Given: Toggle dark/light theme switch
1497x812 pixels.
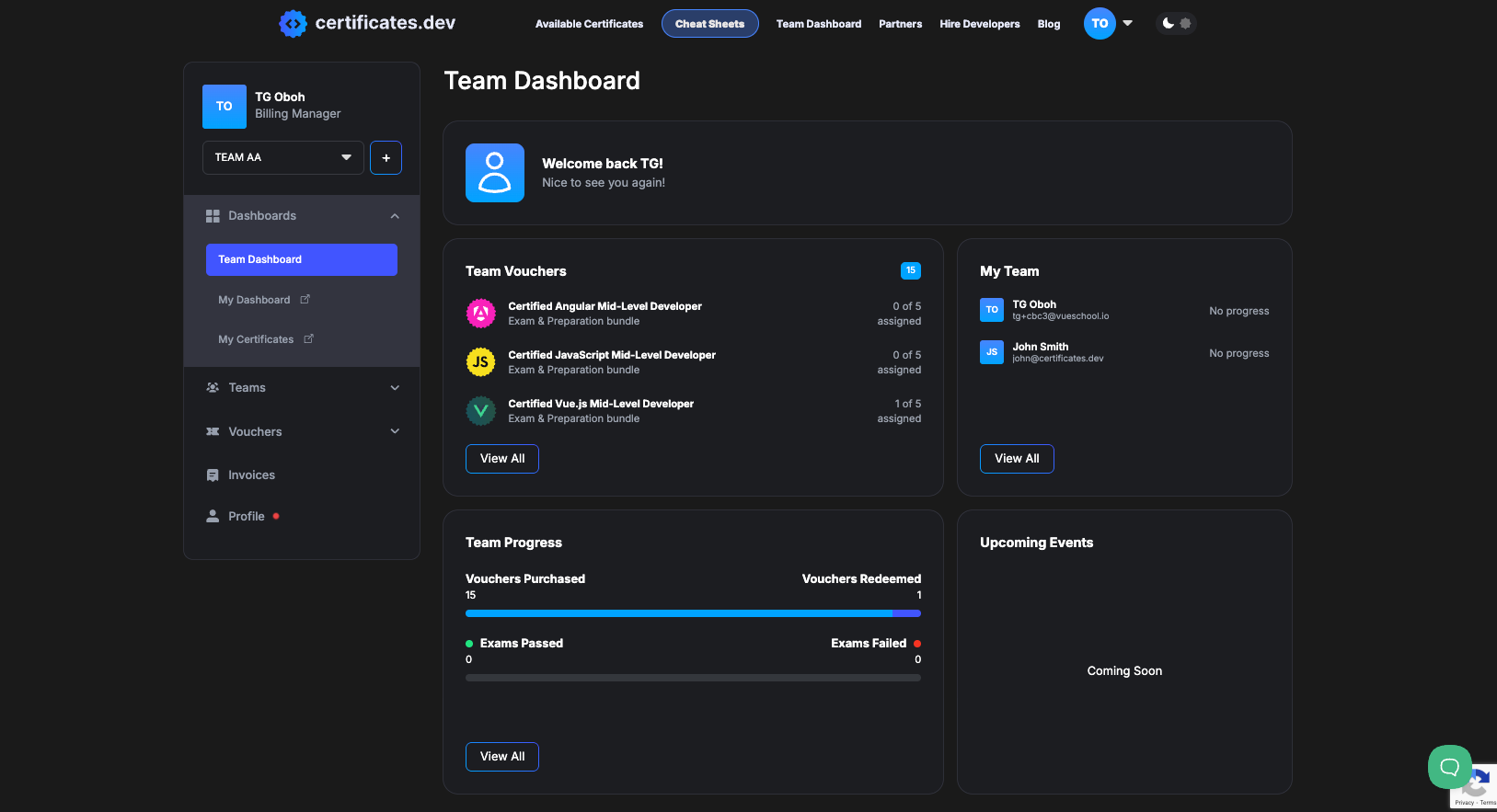Looking at the screenshot, I should click(1176, 24).
